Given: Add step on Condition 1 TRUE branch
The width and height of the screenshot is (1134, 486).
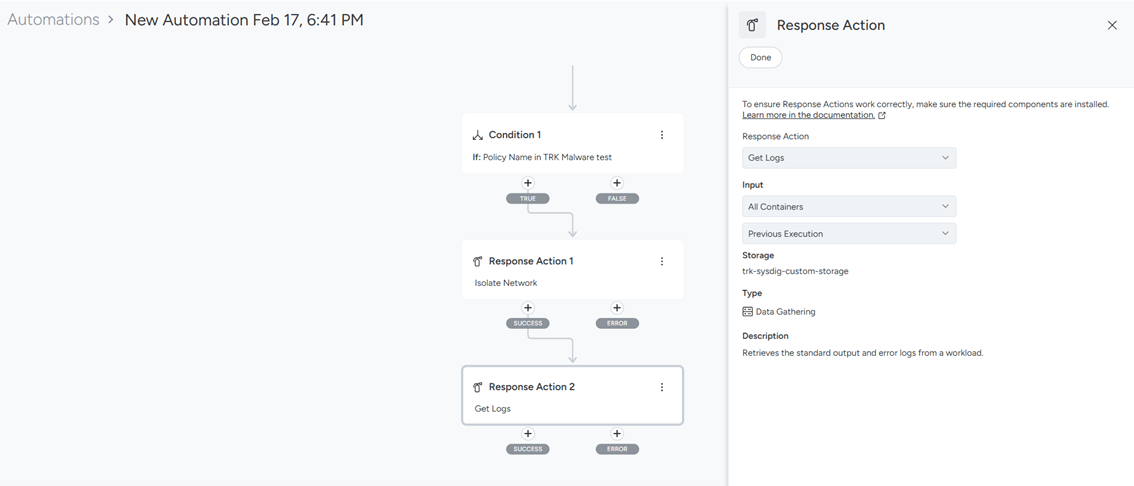Looking at the screenshot, I should tap(528, 183).
